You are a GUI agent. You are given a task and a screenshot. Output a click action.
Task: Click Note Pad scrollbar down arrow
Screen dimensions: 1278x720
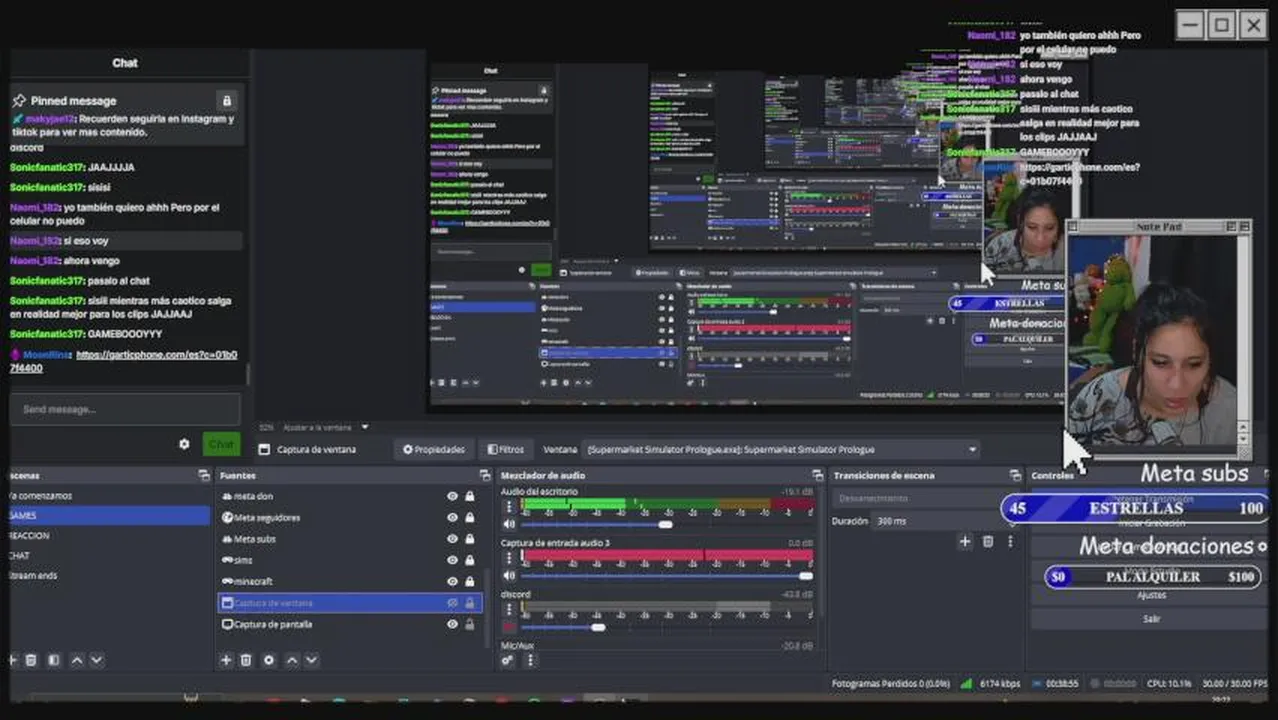pyautogui.click(x=1243, y=439)
